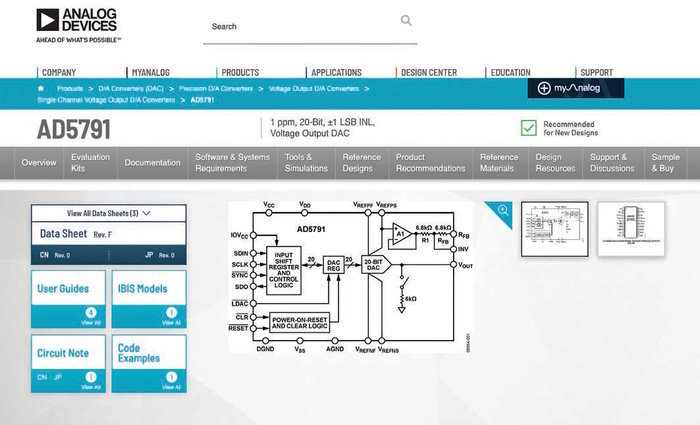Open the User Guides count badge

click(x=91, y=312)
